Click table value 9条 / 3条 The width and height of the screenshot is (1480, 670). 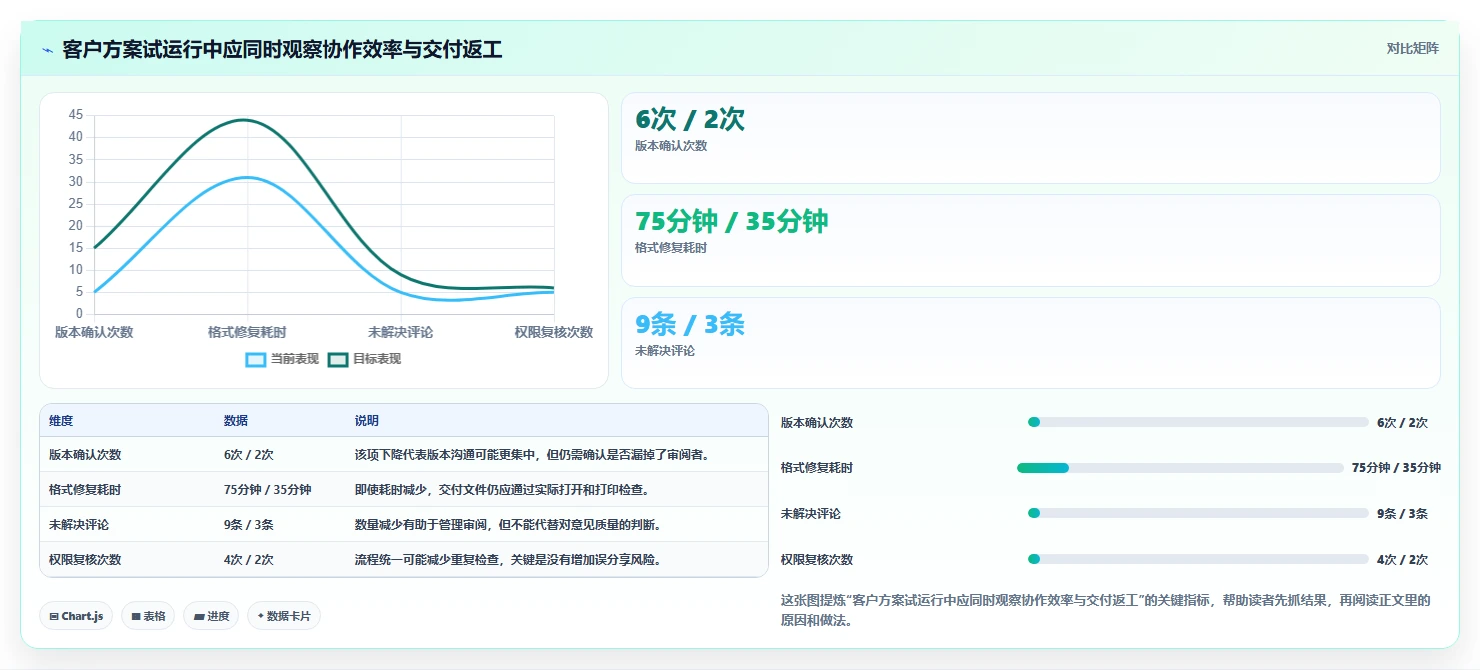[x=249, y=524]
